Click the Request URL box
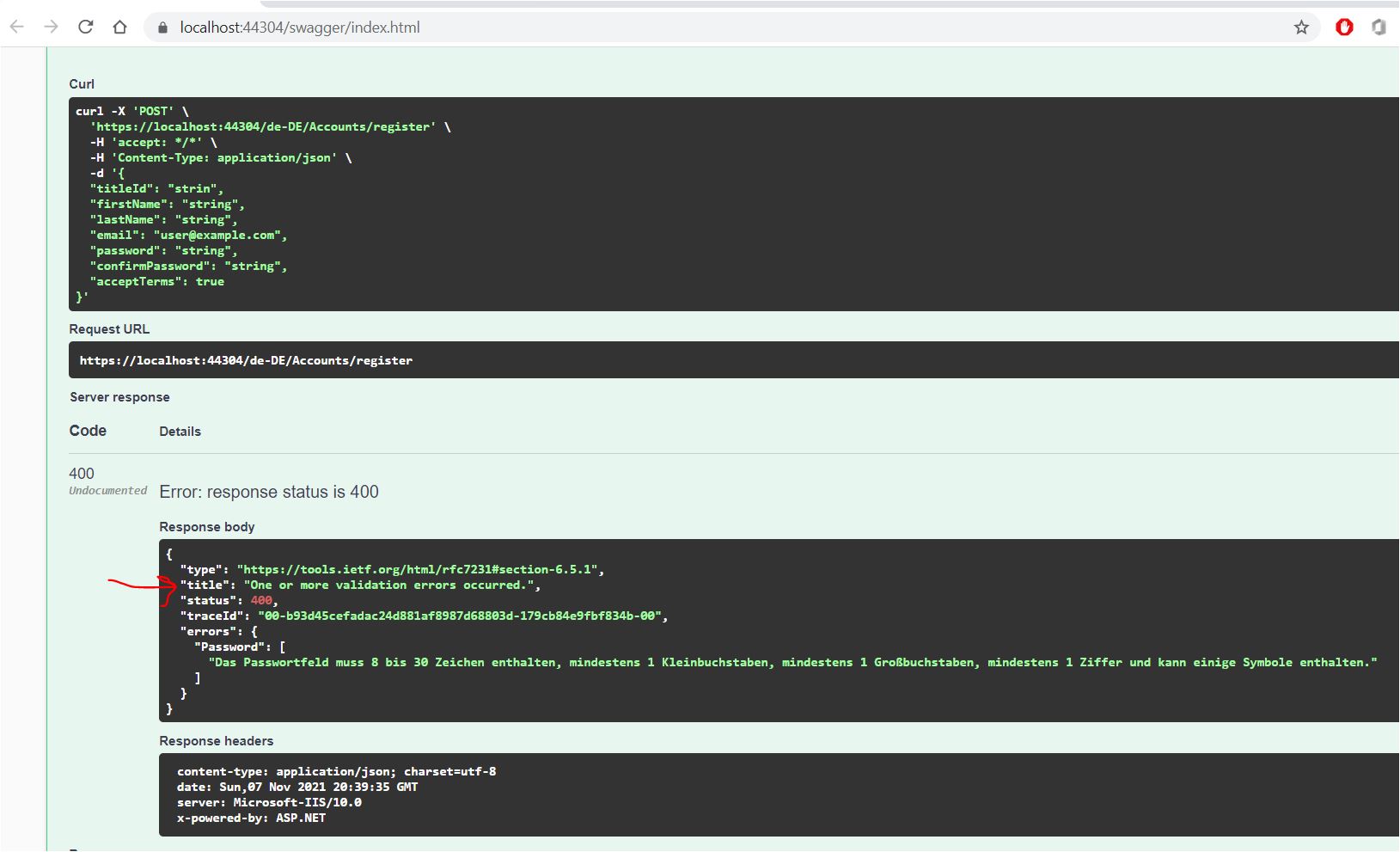Viewport: 1400px width, 852px height. pyautogui.click(x=246, y=360)
